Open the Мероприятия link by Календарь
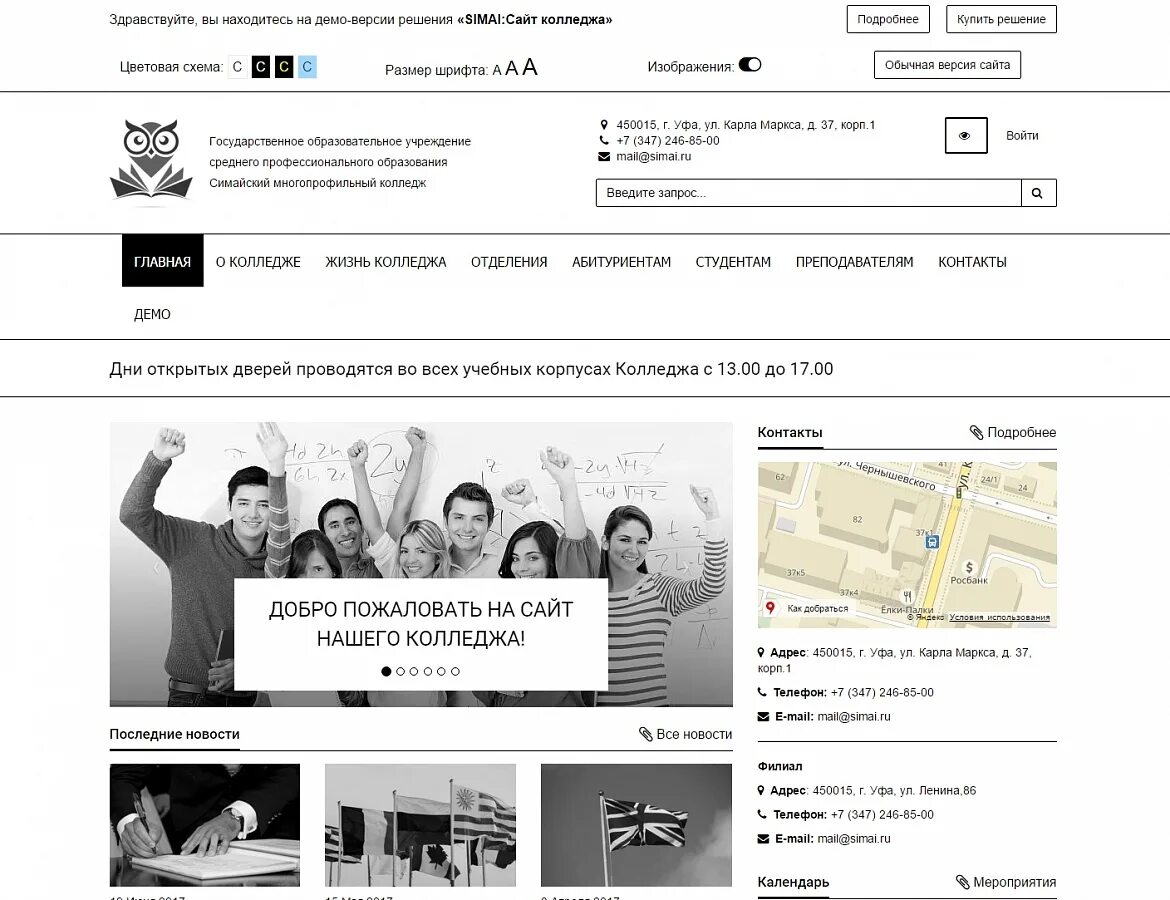This screenshot has width=1170, height=900. tap(1015, 882)
